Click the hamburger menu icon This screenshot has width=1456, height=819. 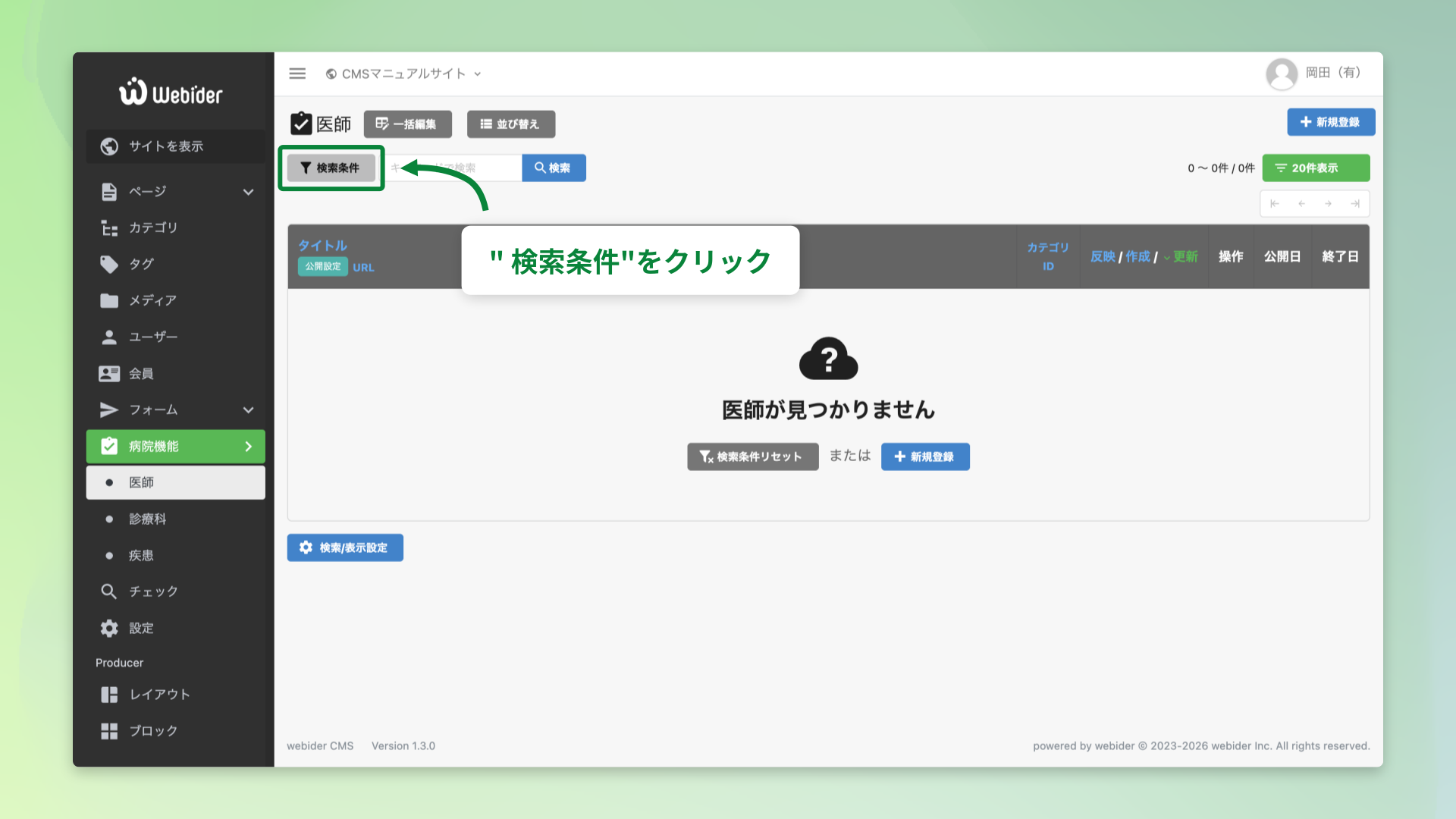coord(297,74)
